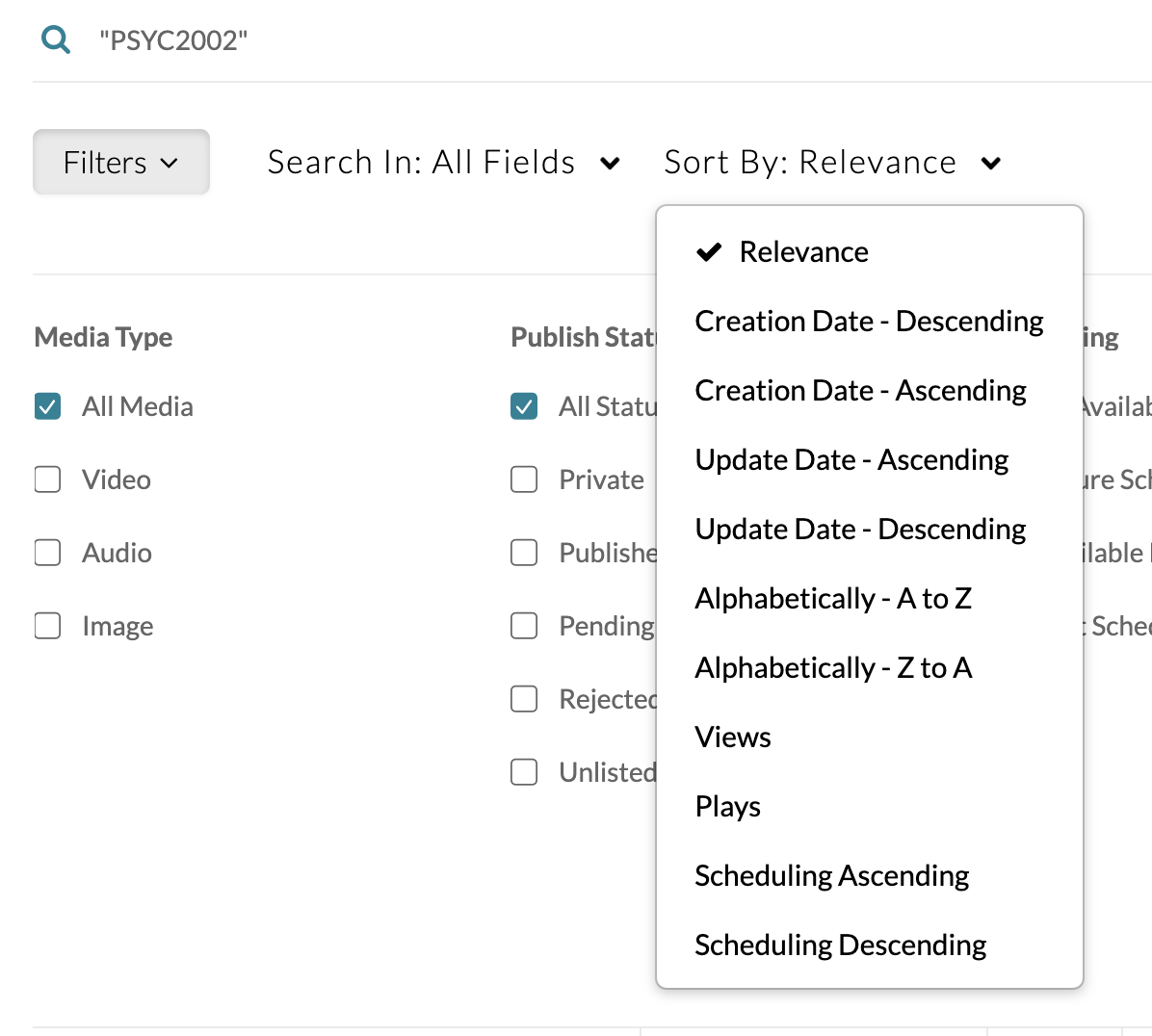Choose Scheduling Descending sort option
This screenshot has height=1036, width=1152.
(x=840, y=945)
